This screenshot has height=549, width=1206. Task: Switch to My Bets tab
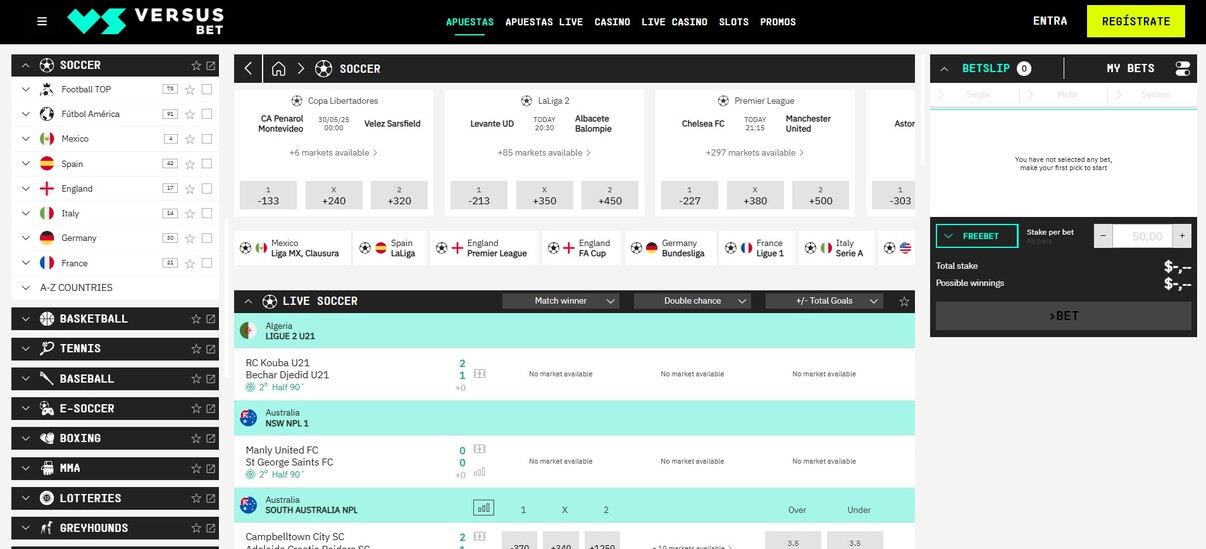pyautogui.click(x=1130, y=68)
